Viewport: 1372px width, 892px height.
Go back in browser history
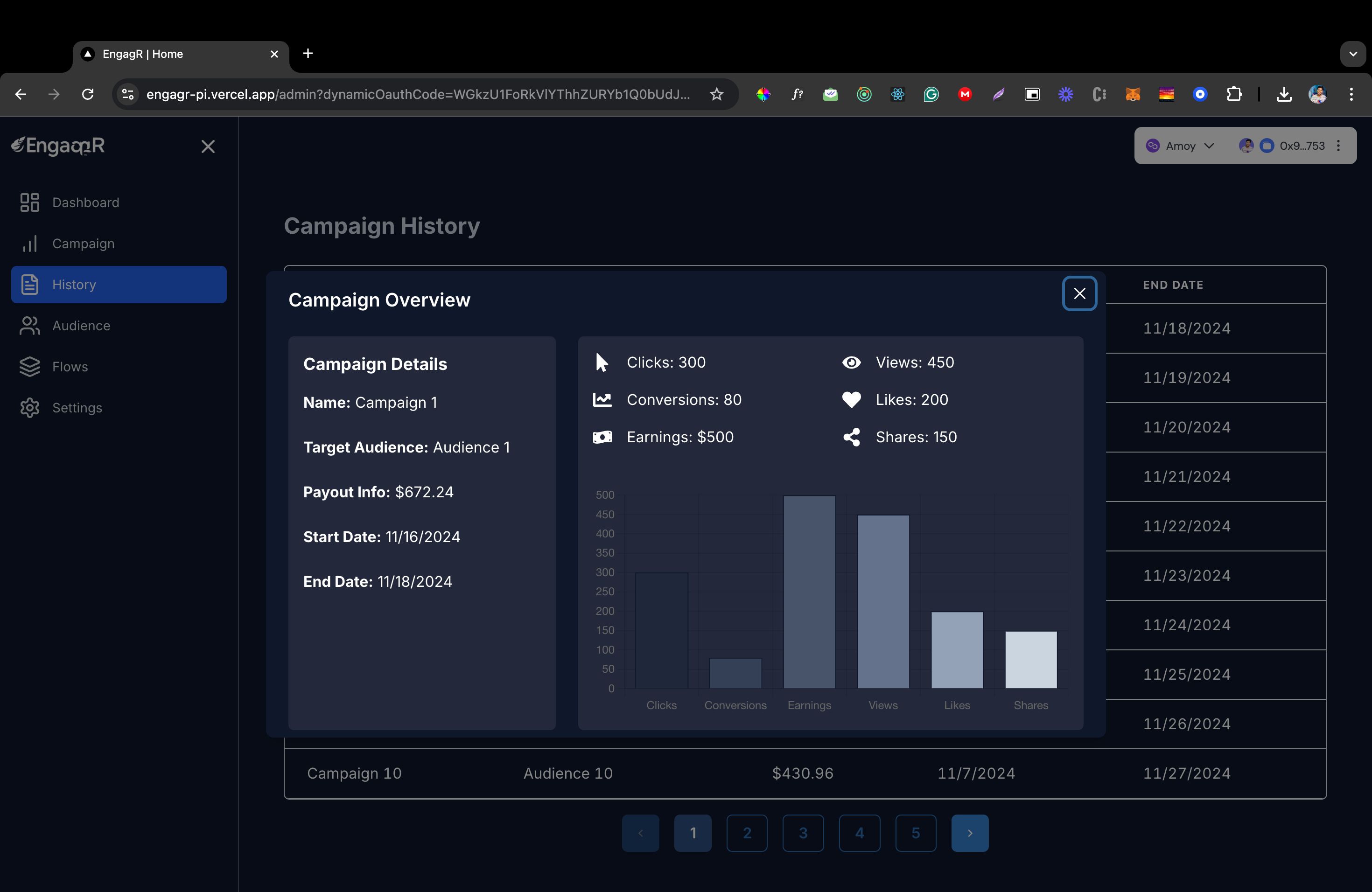coord(21,94)
